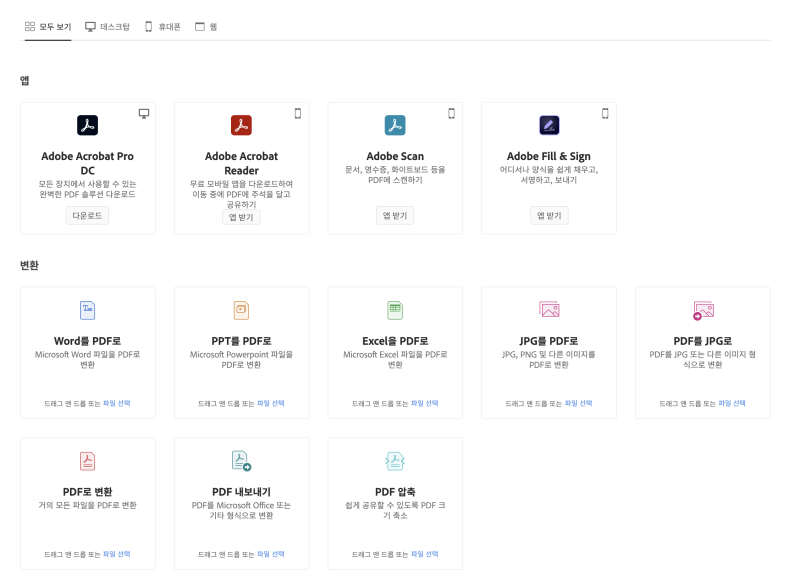800x582 pixels.
Task: Open the Adobe Scan title
Action: point(395,156)
